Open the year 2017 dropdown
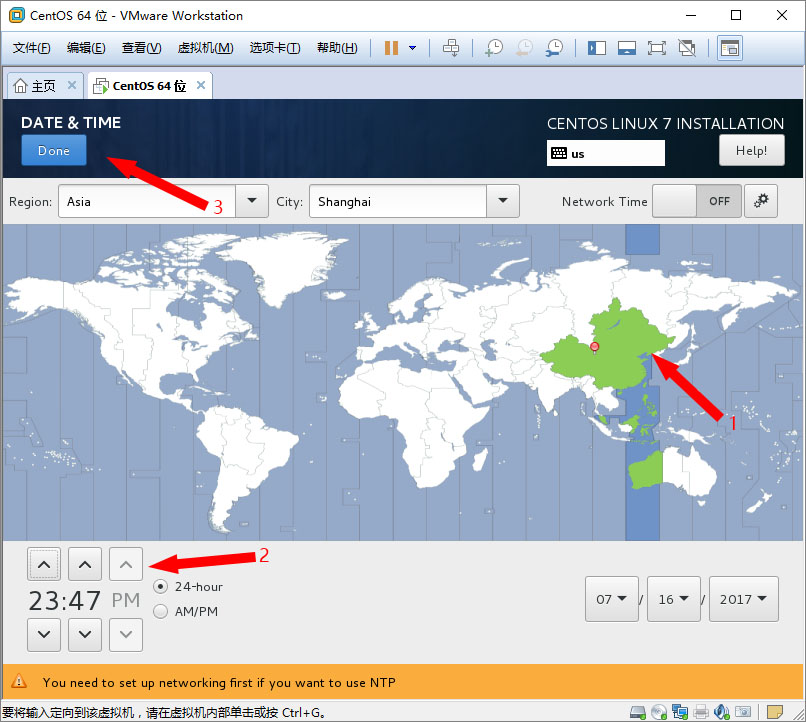806x722 pixels. click(742, 599)
